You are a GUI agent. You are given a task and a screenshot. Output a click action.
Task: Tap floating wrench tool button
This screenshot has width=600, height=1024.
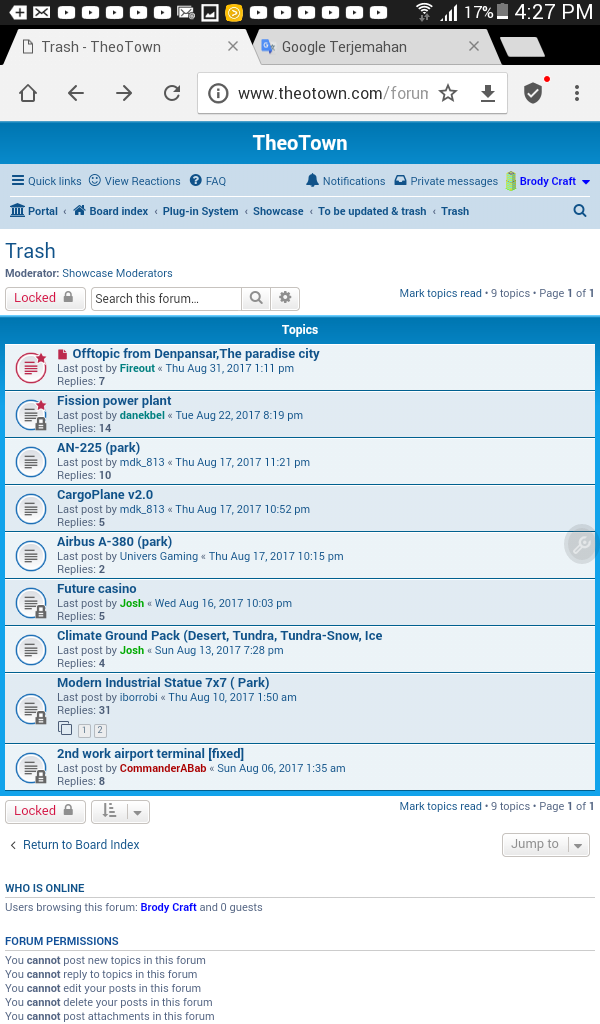point(581,543)
